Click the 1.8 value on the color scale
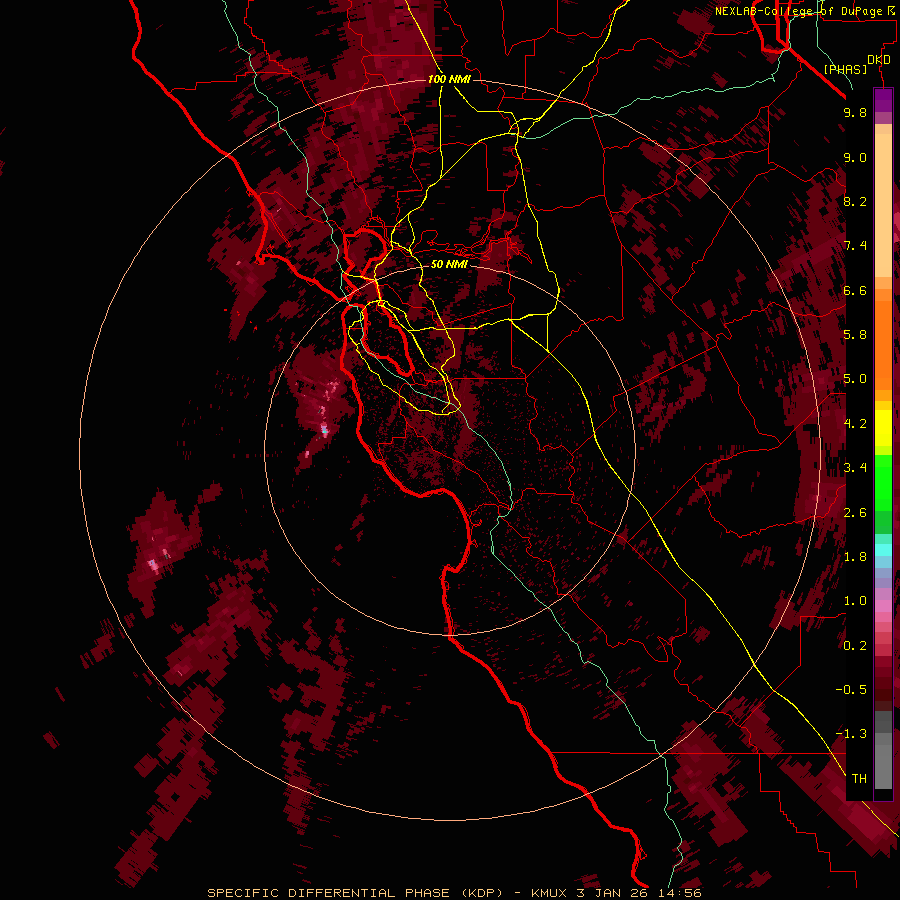This screenshot has width=900, height=900. (855, 557)
